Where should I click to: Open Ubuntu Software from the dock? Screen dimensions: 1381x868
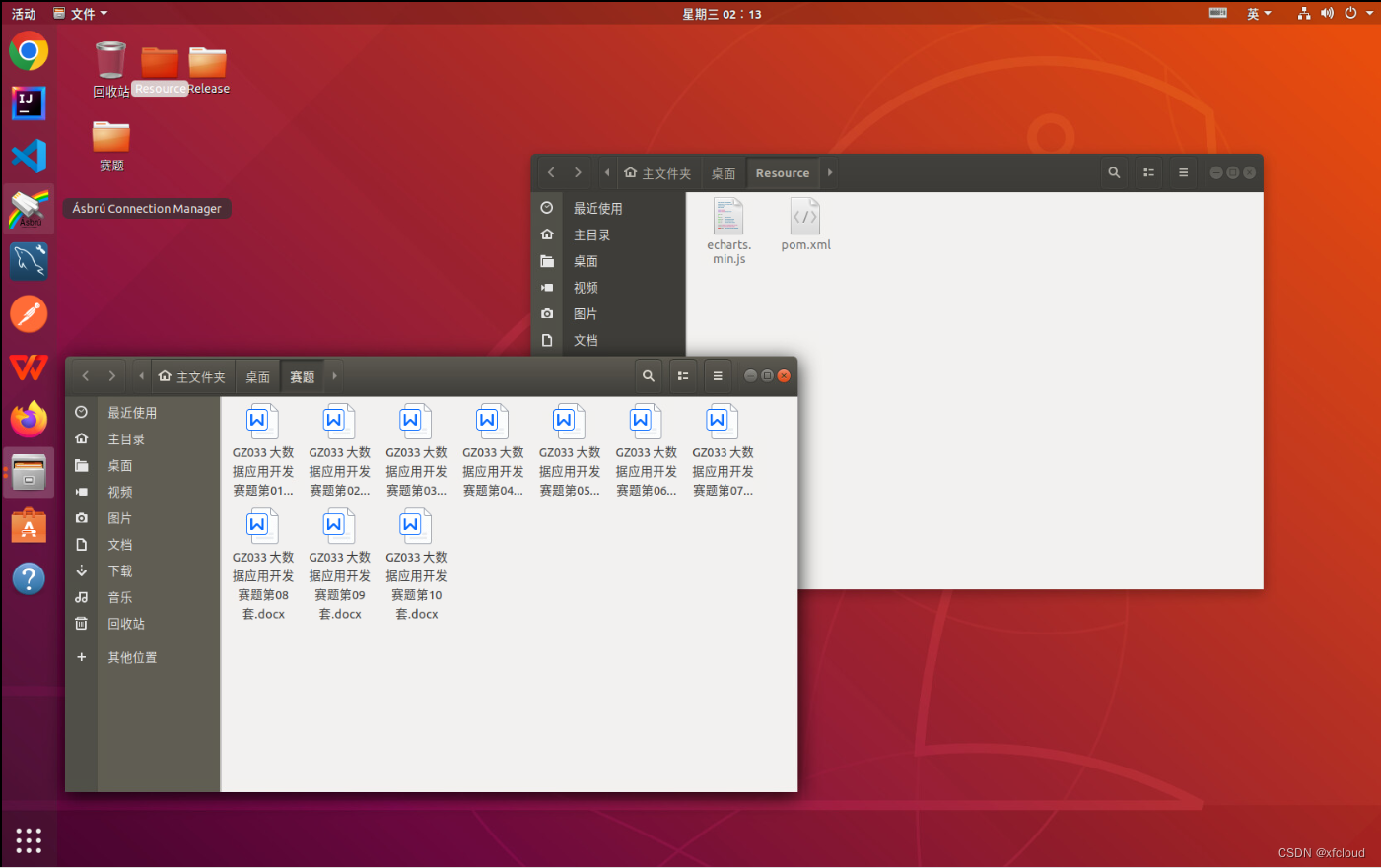pyautogui.click(x=29, y=525)
